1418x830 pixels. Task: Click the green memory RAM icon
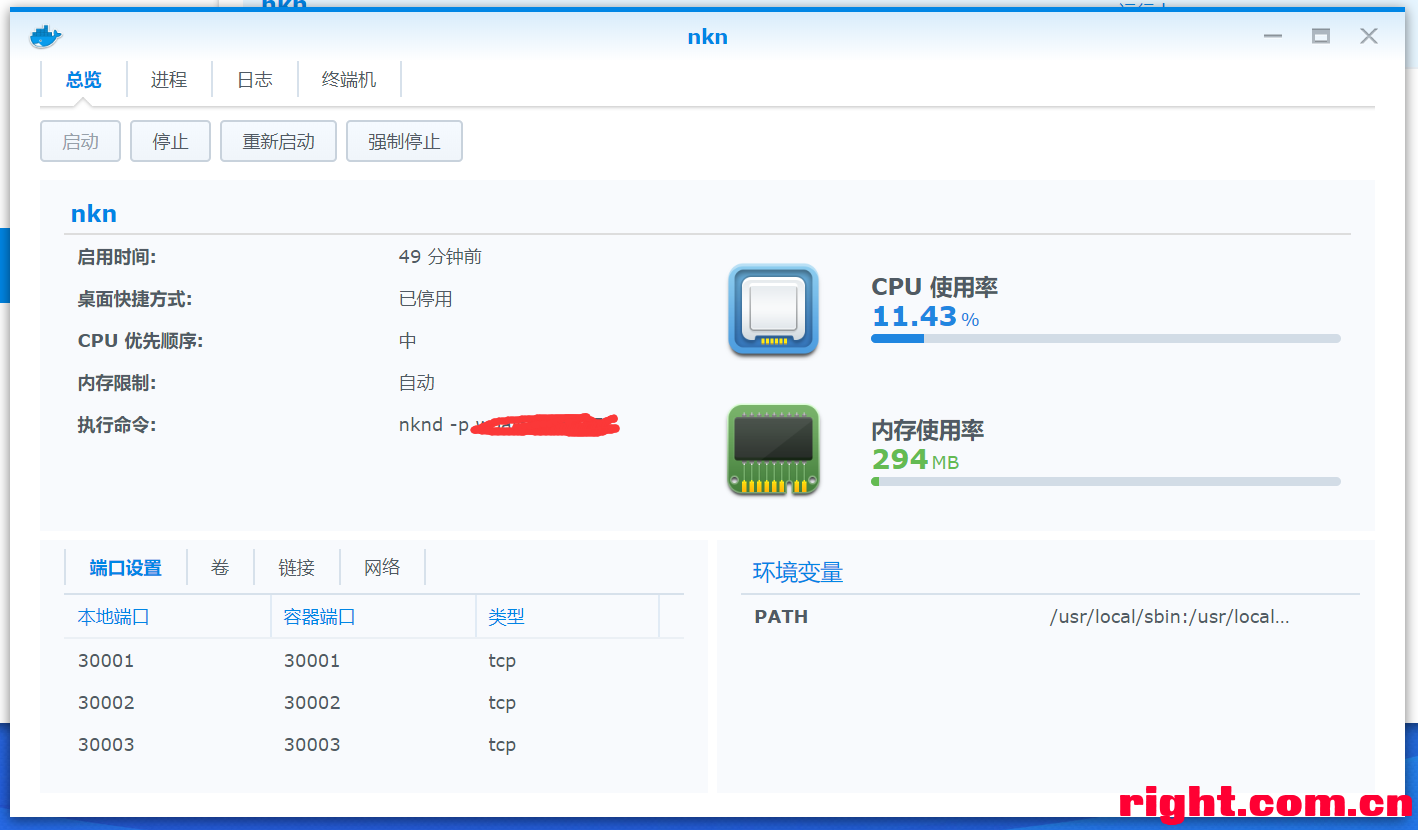point(773,449)
